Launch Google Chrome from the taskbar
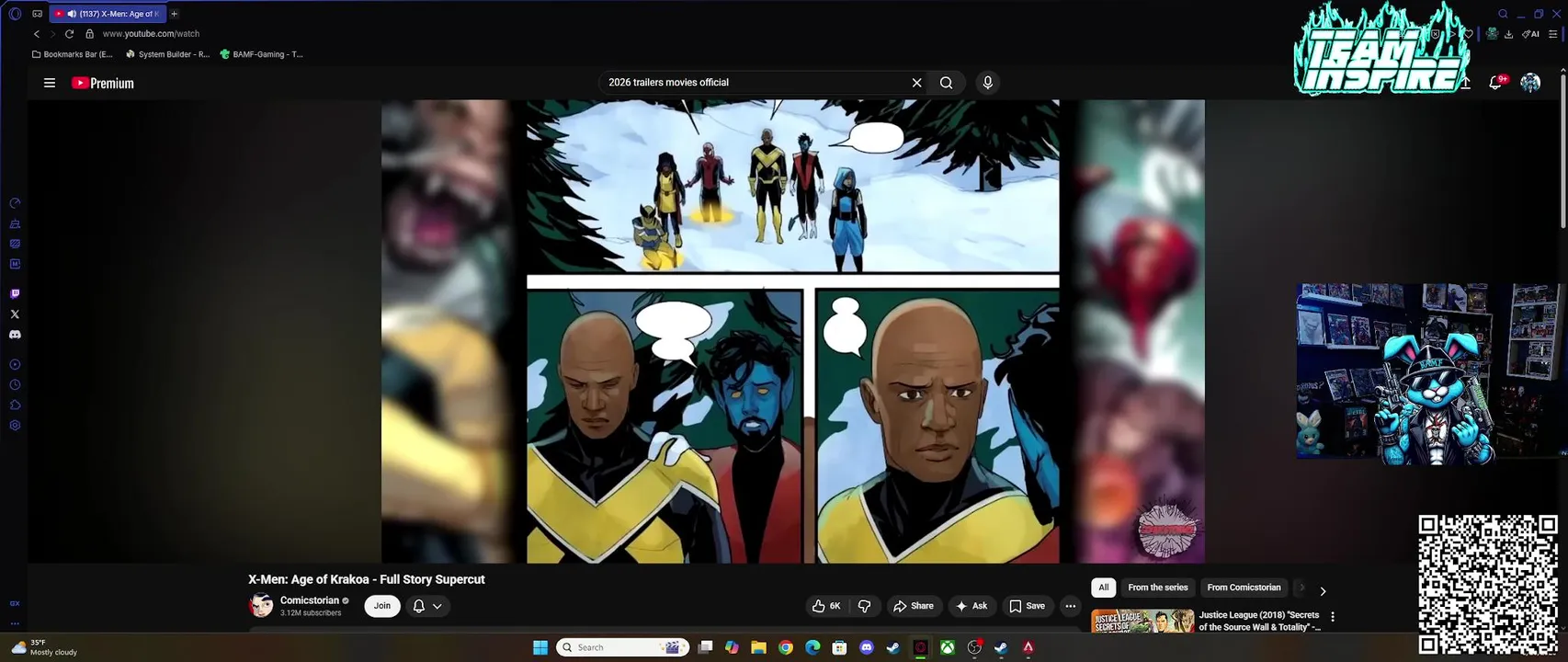Viewport: 1568px width, 662px height. pos(786,647)
